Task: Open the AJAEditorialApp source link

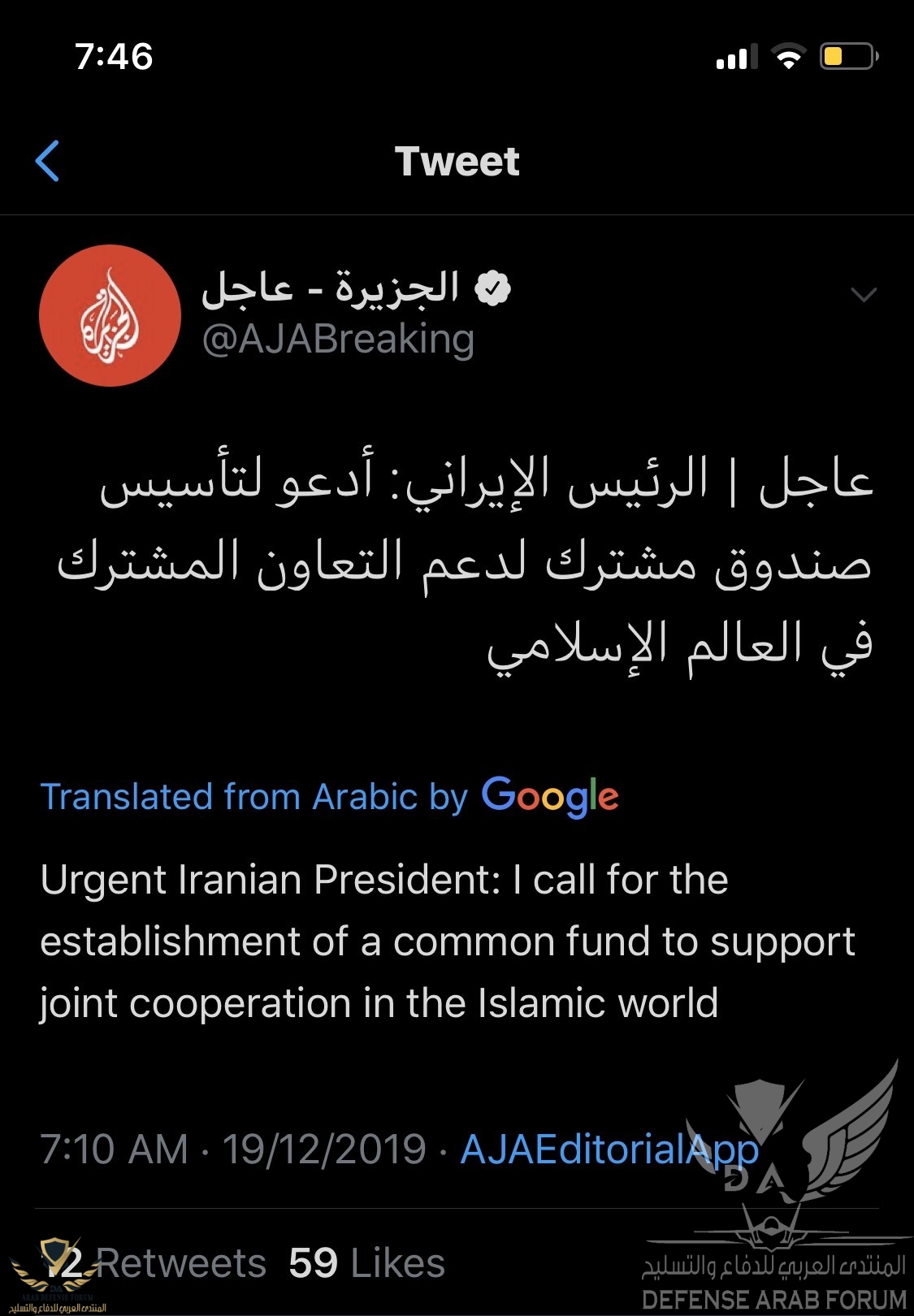Action: coord(609,1149)
